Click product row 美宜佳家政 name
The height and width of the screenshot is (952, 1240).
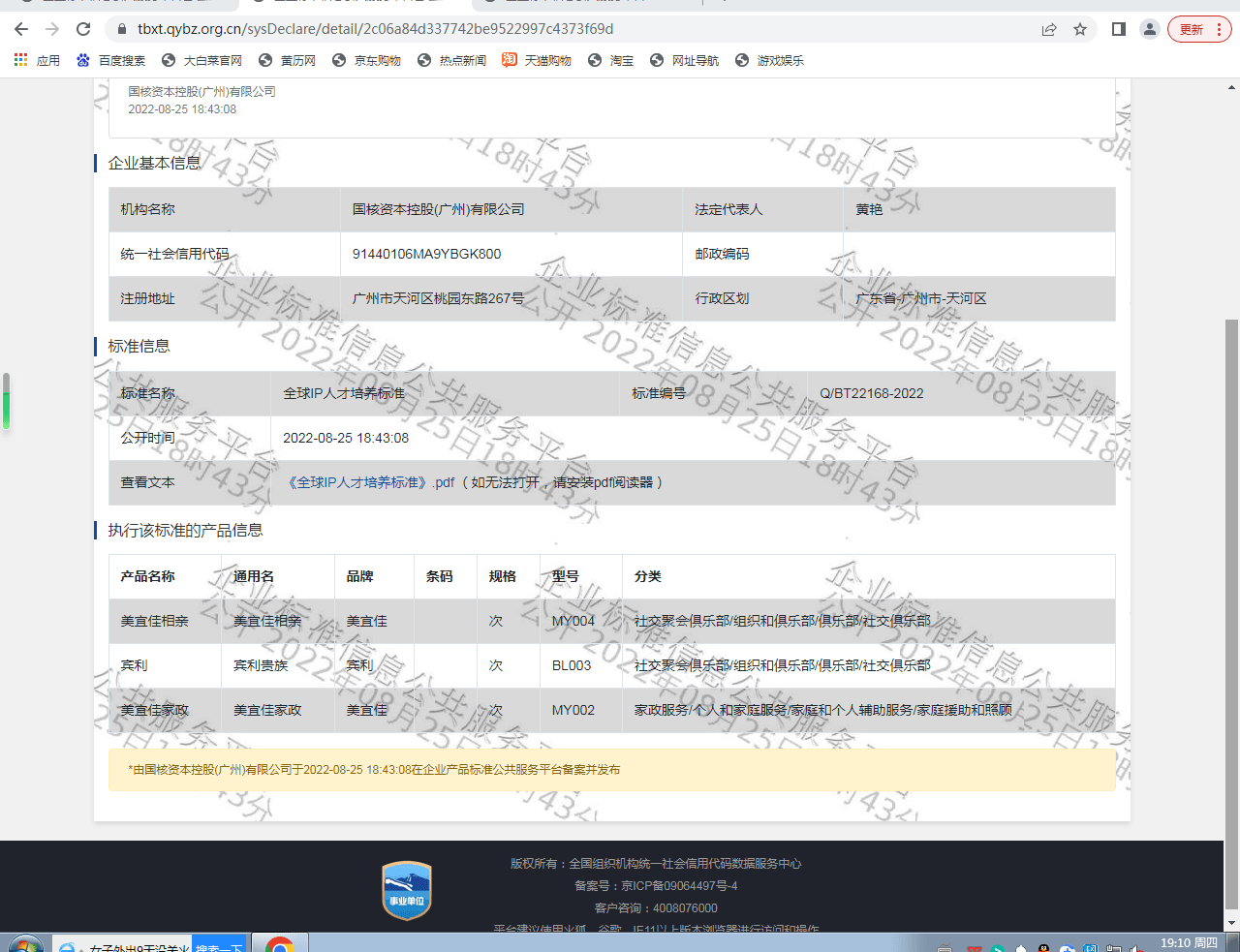(x=155, y=710)
